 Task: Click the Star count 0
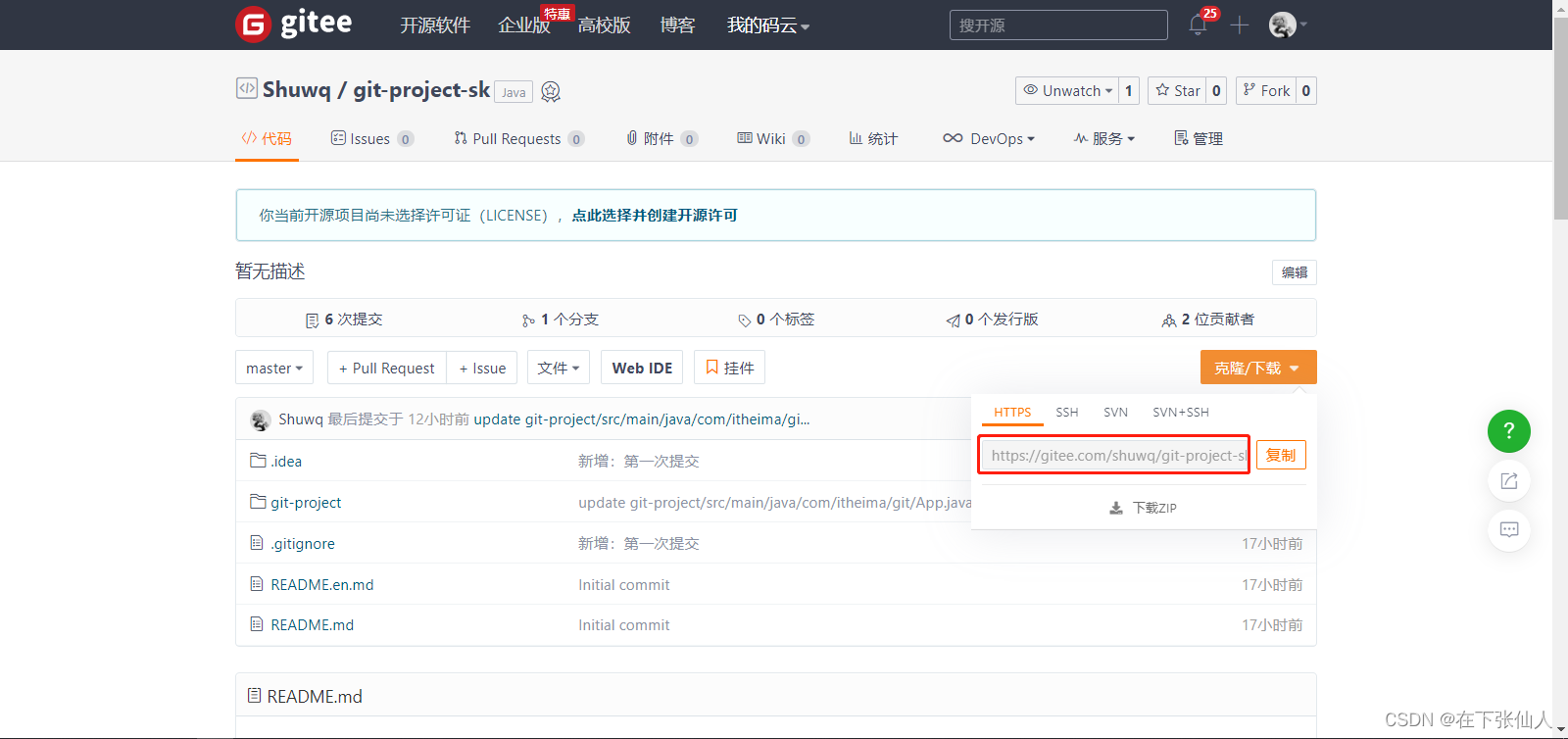click(1216, 90)
